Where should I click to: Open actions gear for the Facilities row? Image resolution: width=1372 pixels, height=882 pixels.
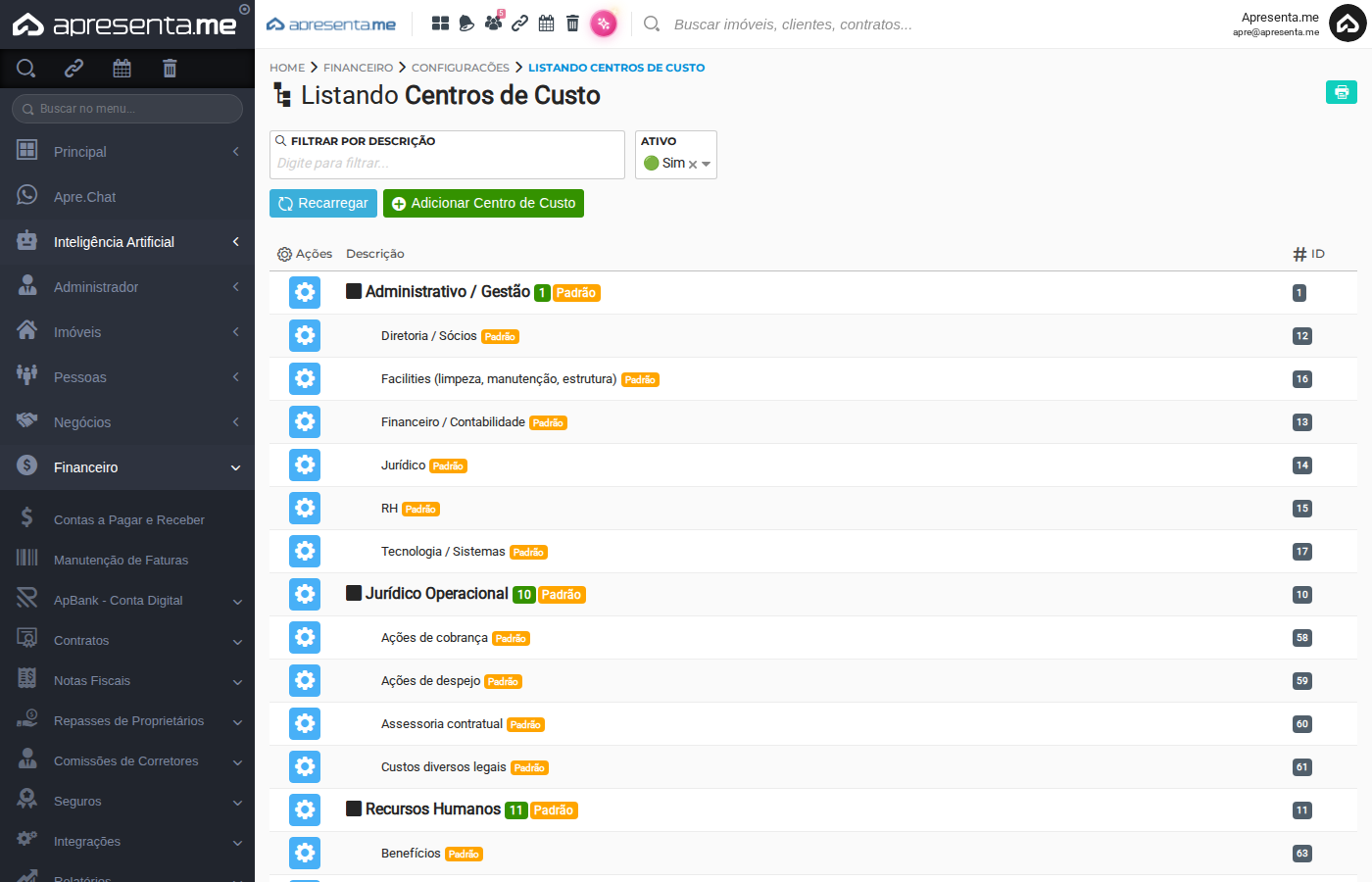click(305, 378)
